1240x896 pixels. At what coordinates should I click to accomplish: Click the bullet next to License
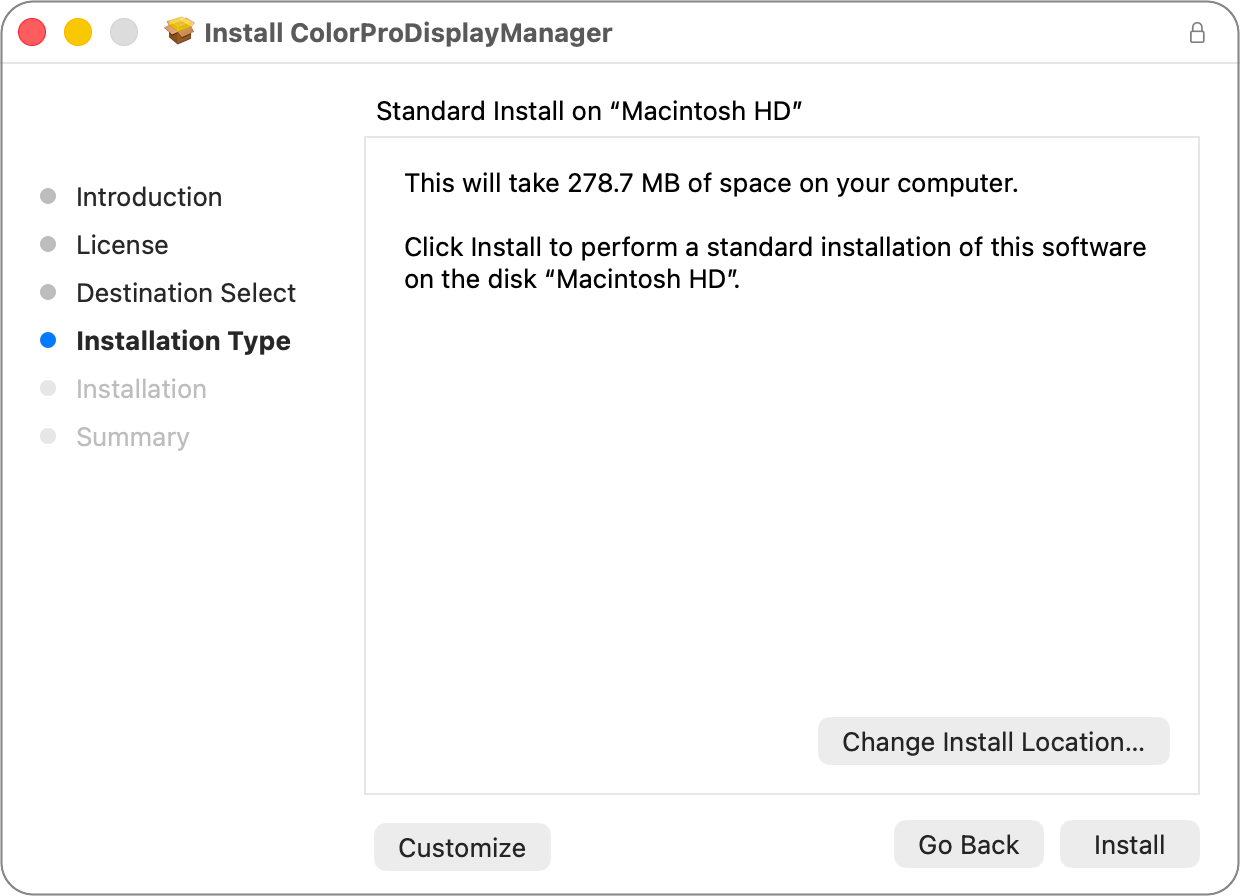tap(48, 244)
